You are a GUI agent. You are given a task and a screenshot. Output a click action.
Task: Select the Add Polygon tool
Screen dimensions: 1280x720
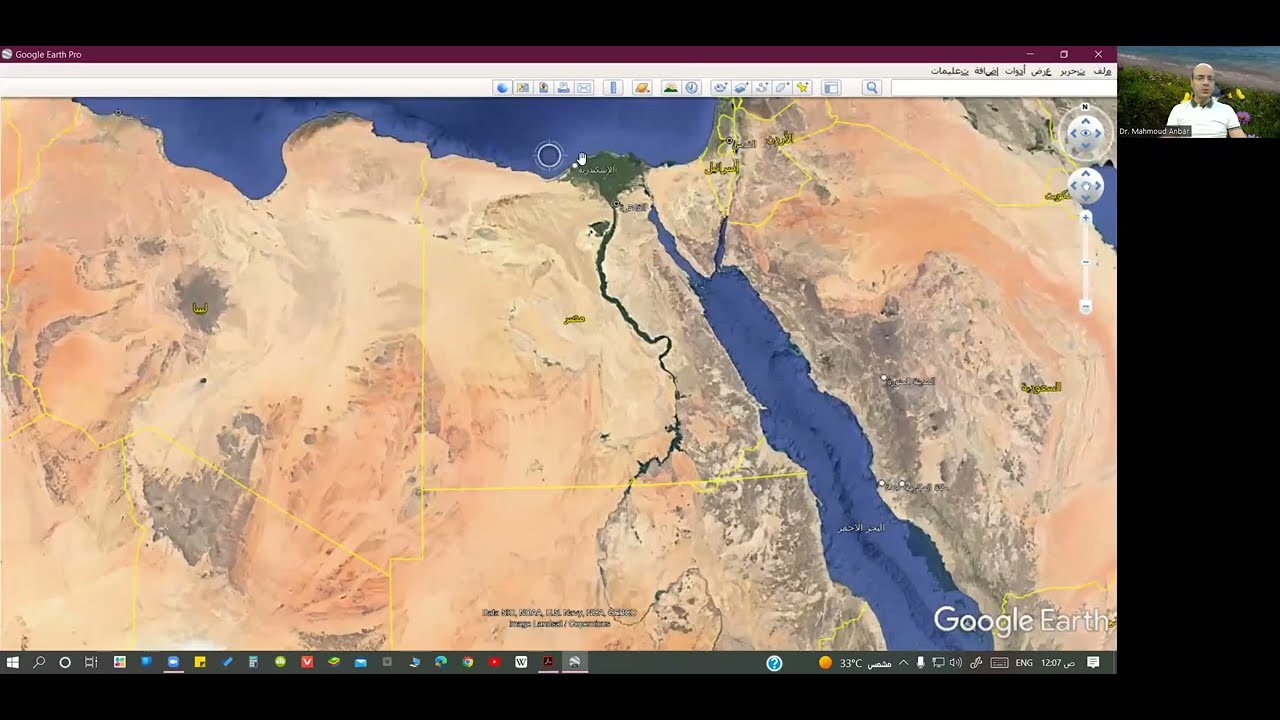(x=782, y=88)
